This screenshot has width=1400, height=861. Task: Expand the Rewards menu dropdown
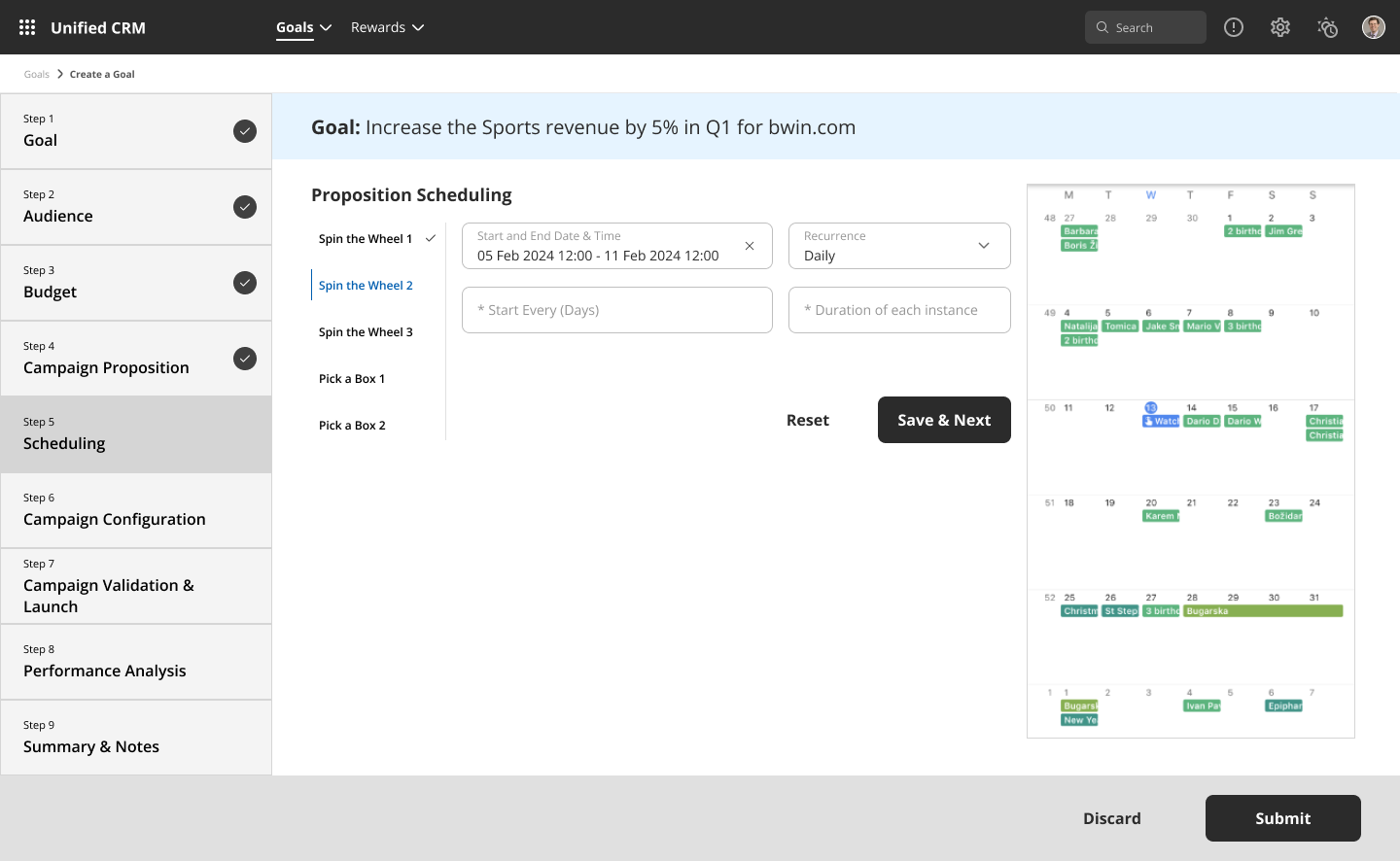(x=387, y=27)
